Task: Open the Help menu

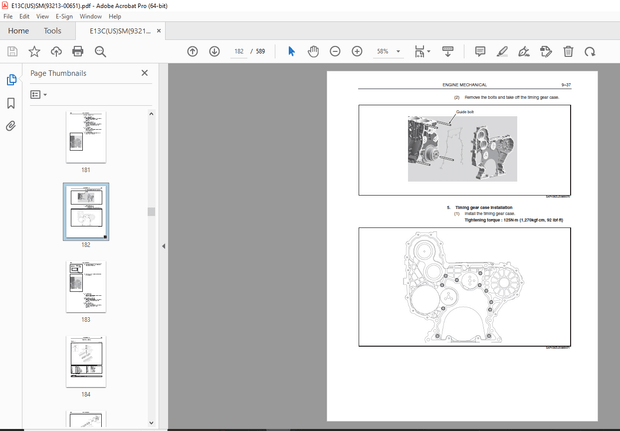Action: click(x=115, y=17)
